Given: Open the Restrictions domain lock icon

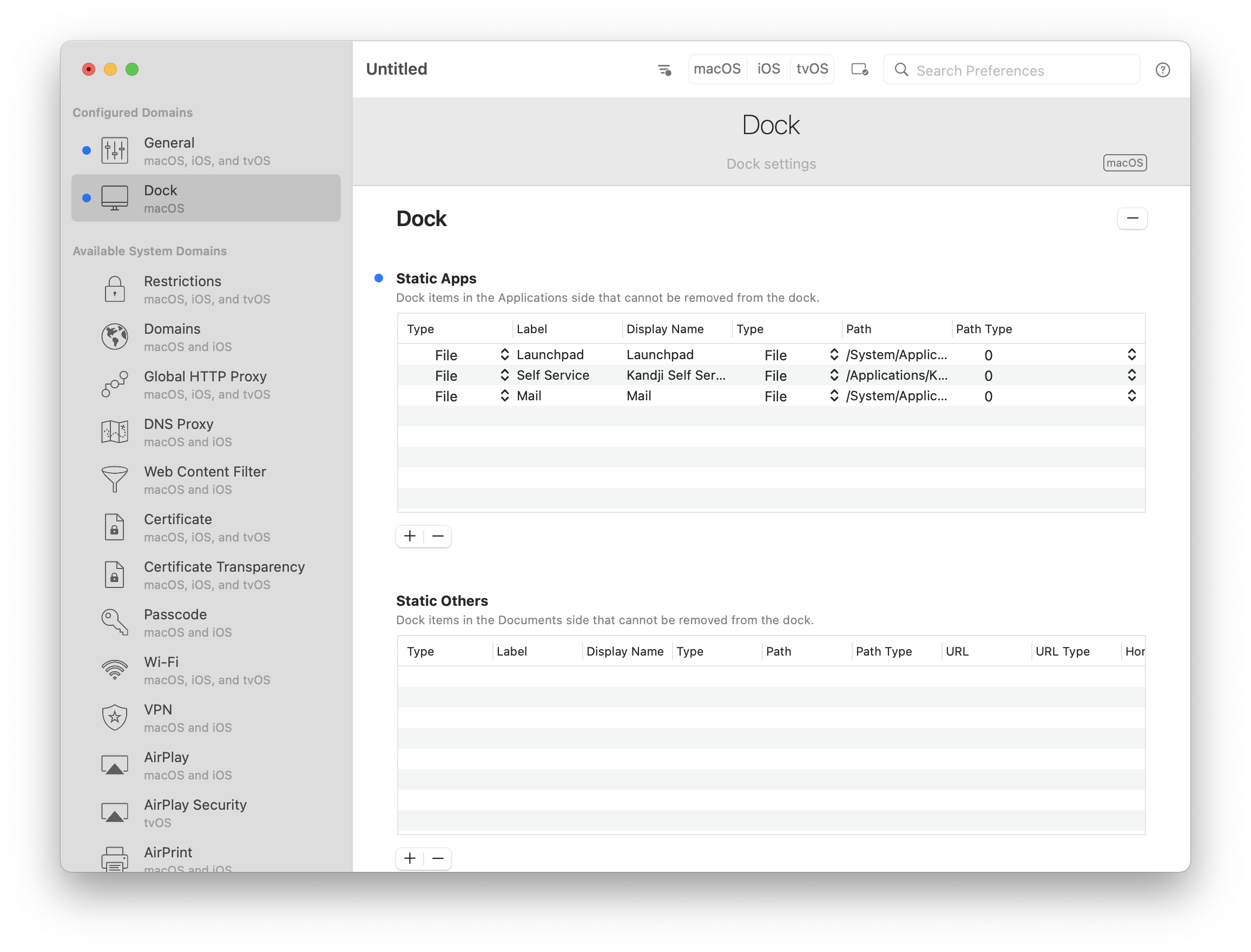Looking at the screenshot, I should (115, 289).
